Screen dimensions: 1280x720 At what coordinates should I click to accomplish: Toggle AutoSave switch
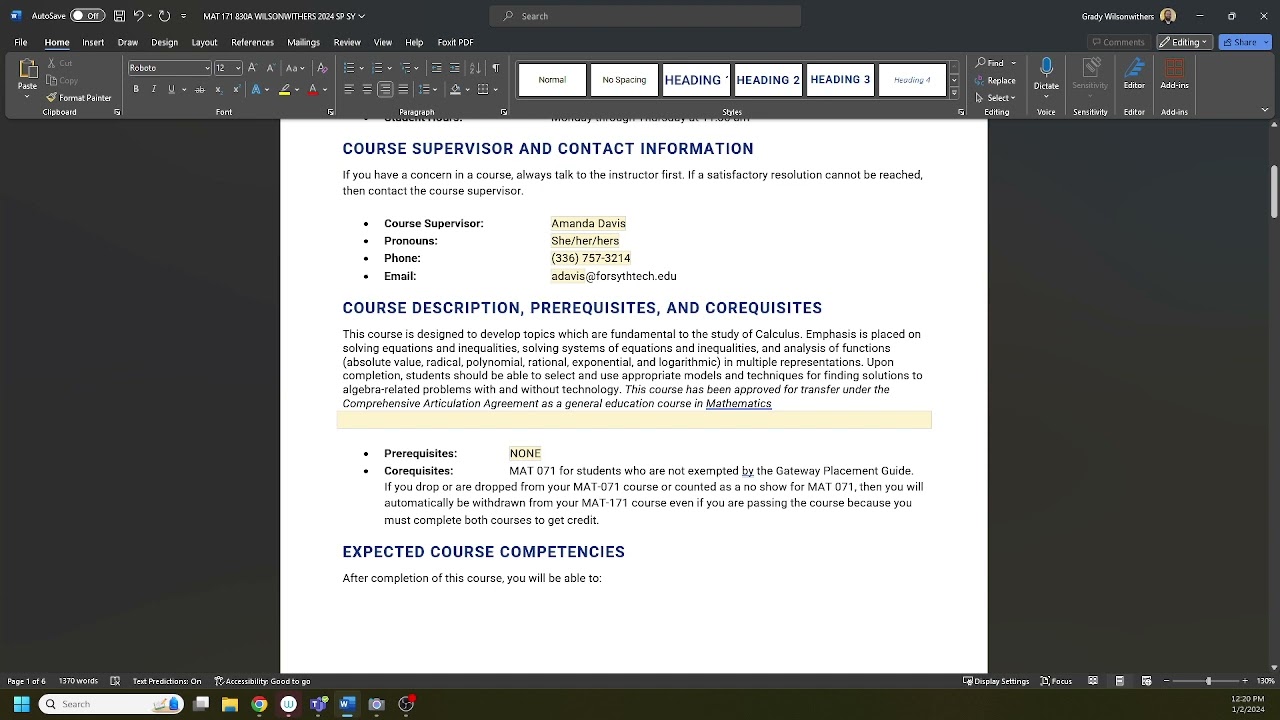coord(87,16)
